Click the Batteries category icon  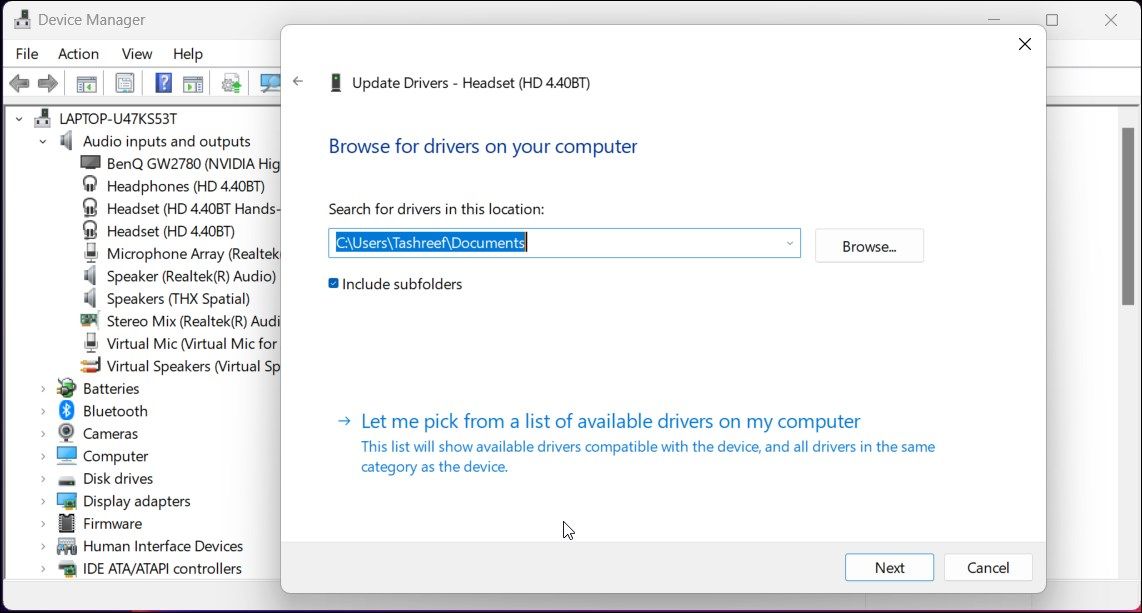point(66,388)
